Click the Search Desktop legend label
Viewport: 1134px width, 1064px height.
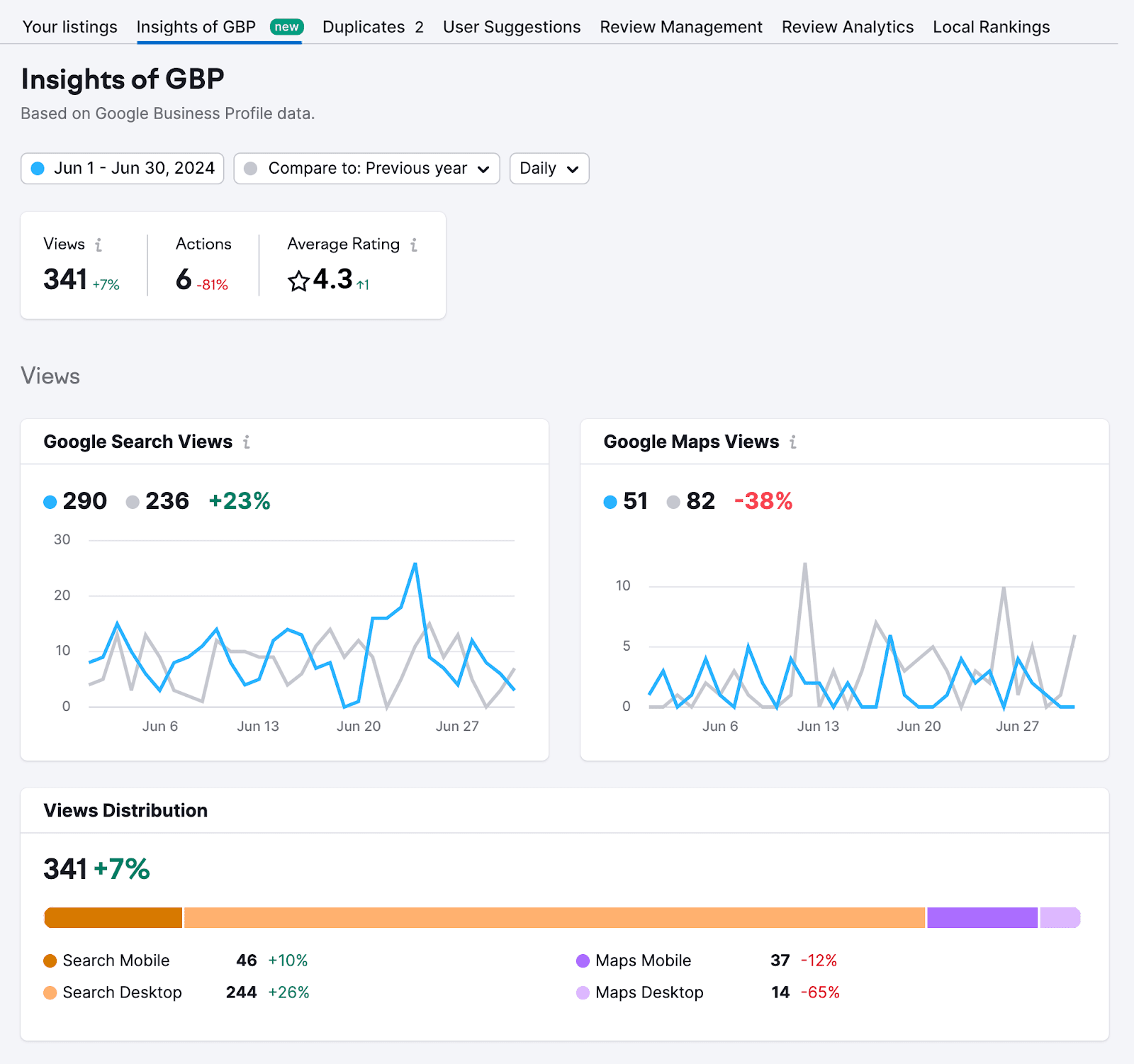[123, 992]
